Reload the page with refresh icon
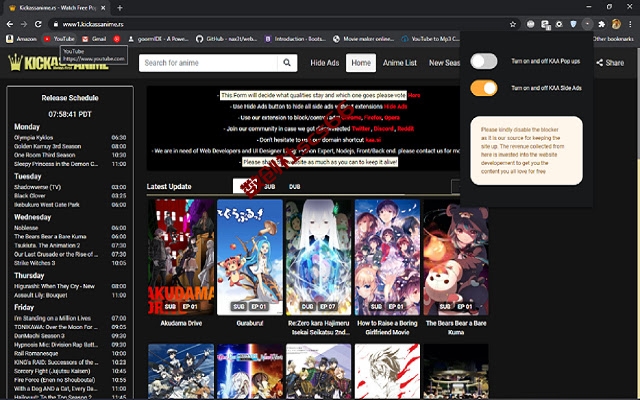The height and width of the screenshot is (400, 640). pyautogui.click(x=38, y=24)
